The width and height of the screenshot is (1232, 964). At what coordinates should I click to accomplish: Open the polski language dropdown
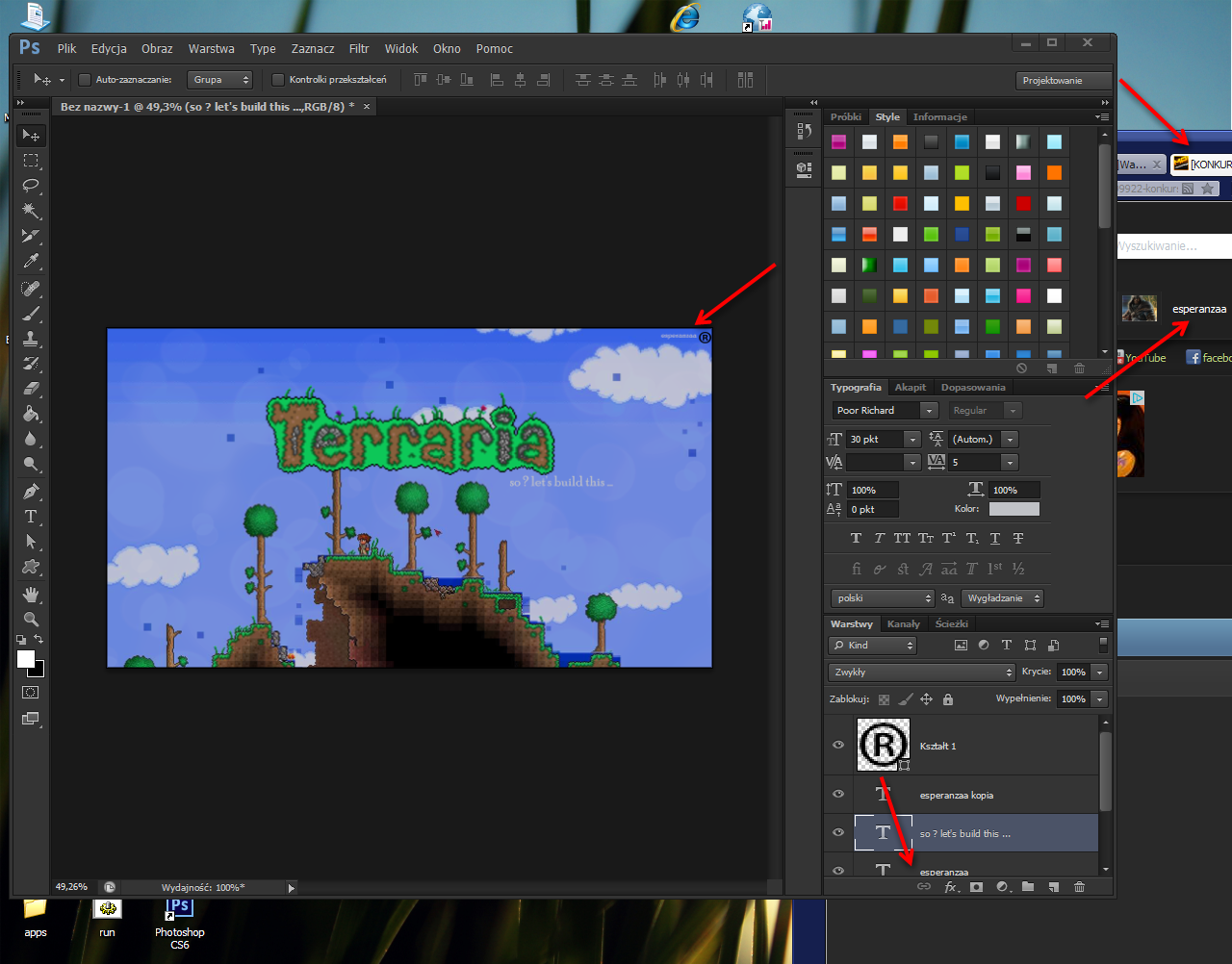tap(883, 598)
